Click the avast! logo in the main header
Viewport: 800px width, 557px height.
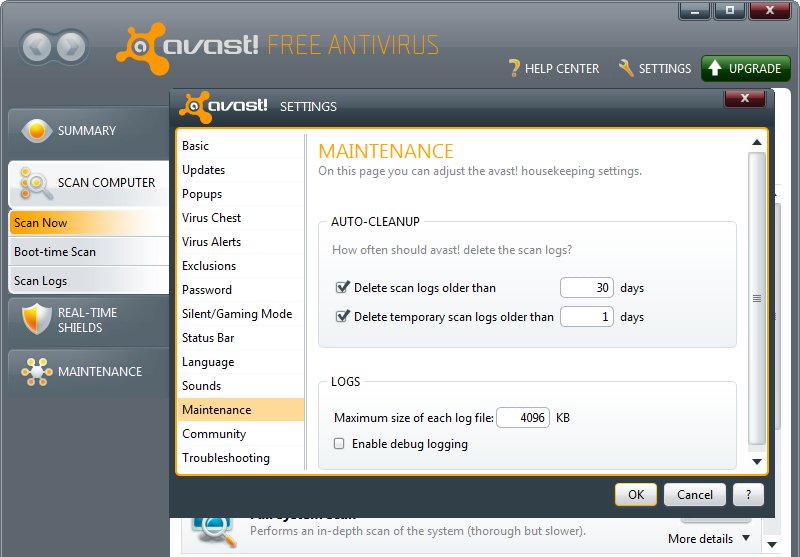(x=188, y=47)
